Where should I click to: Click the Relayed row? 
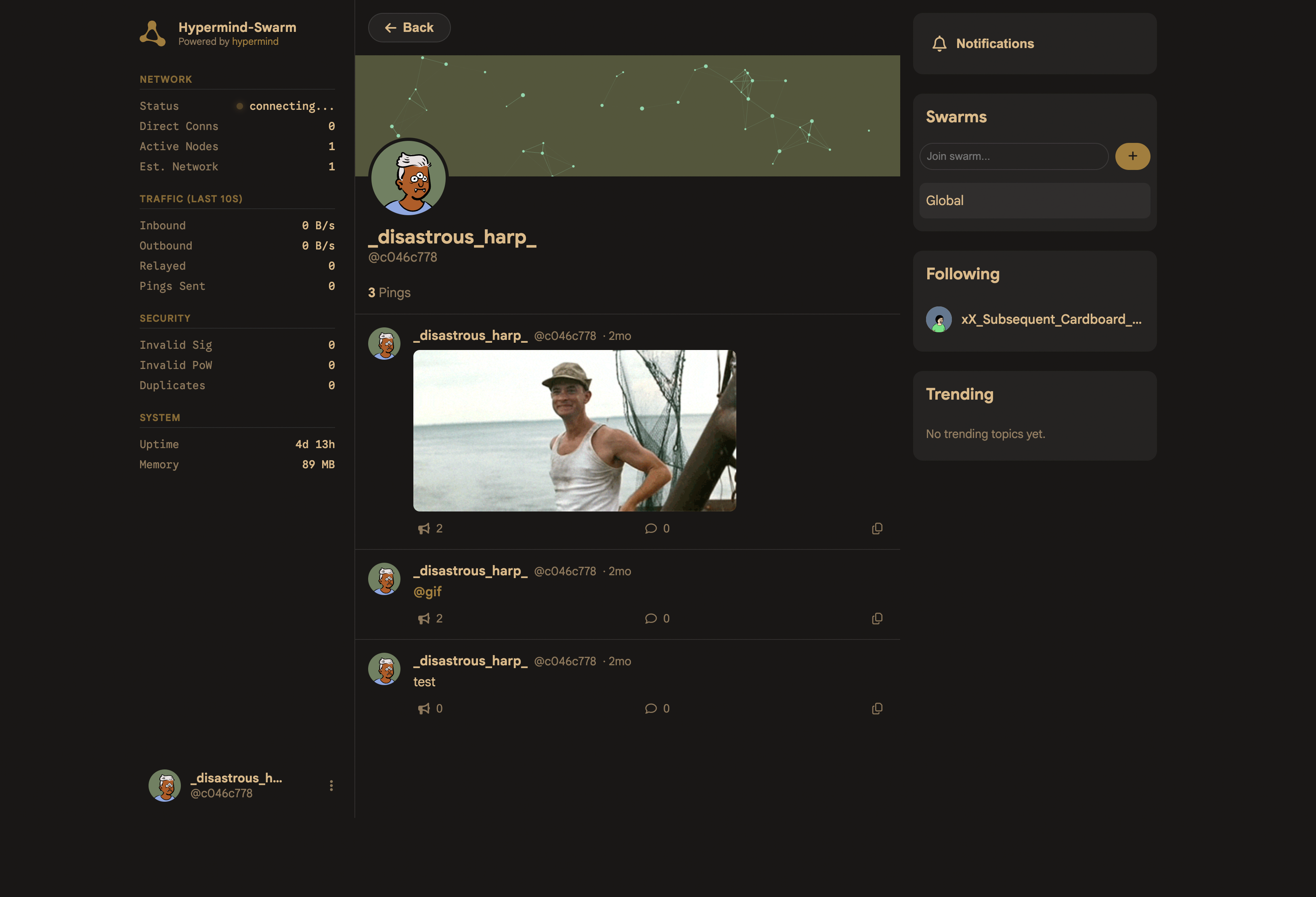coord(237,266)
